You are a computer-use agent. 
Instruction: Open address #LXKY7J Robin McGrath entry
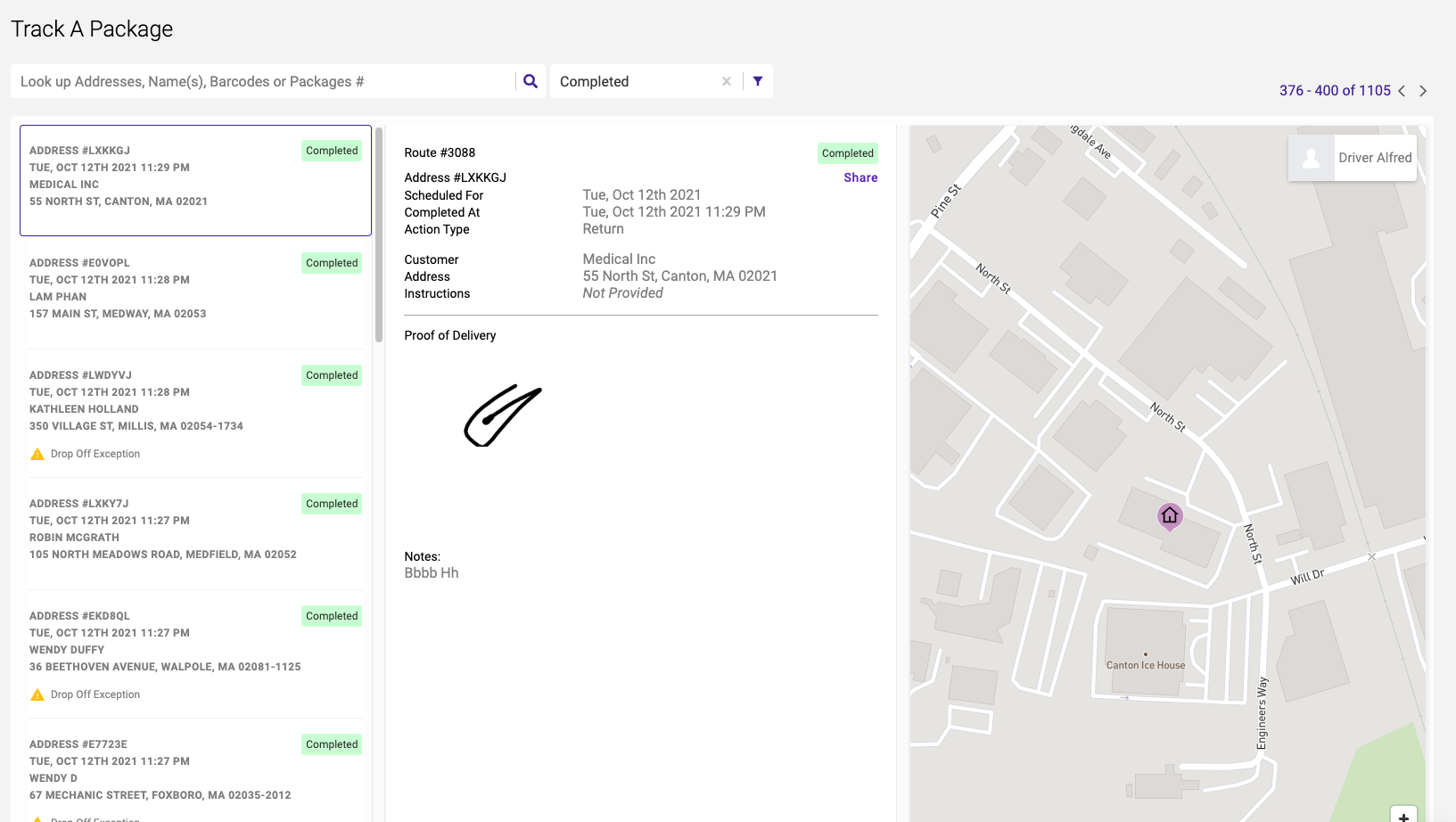(x=195, y=533)
